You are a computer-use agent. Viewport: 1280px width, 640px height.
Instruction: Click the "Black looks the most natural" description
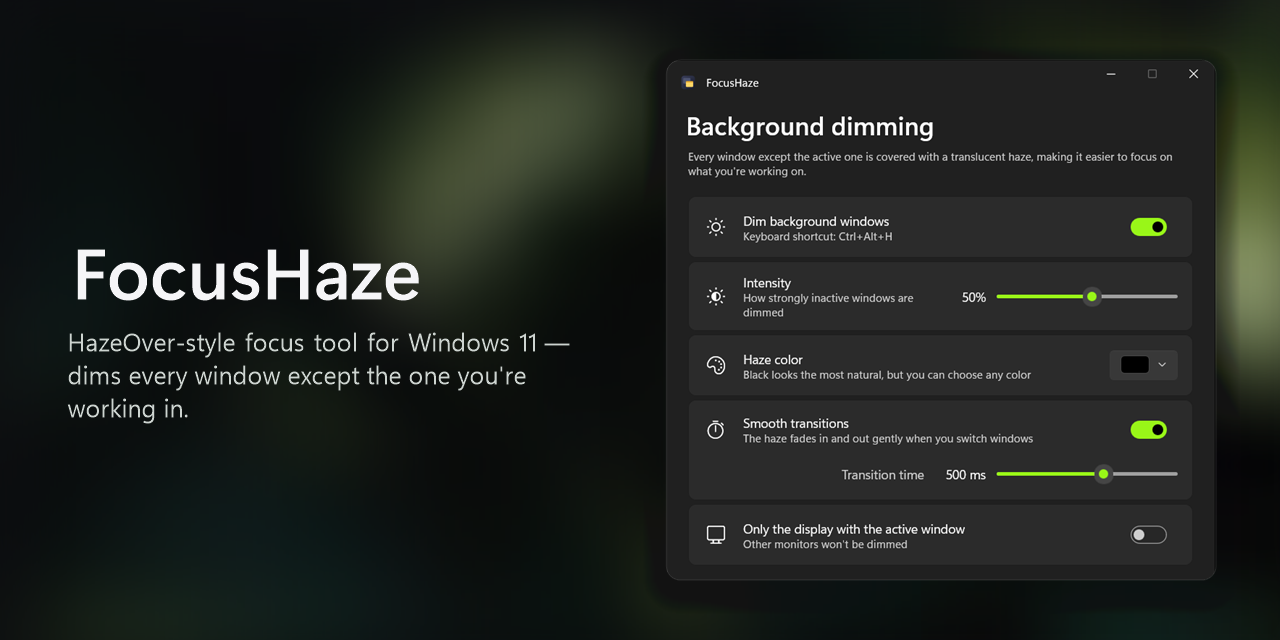[x=887, y=375]
